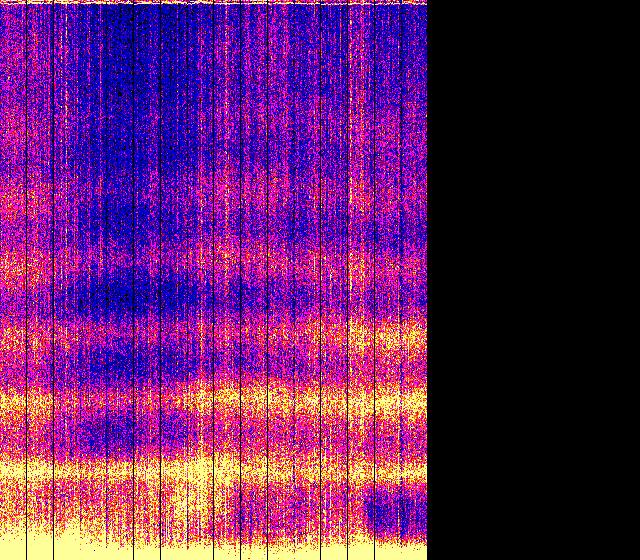Click the top-right corner of the black area
This screenshot has height=560, width=640.
click(x=637, y=2)
